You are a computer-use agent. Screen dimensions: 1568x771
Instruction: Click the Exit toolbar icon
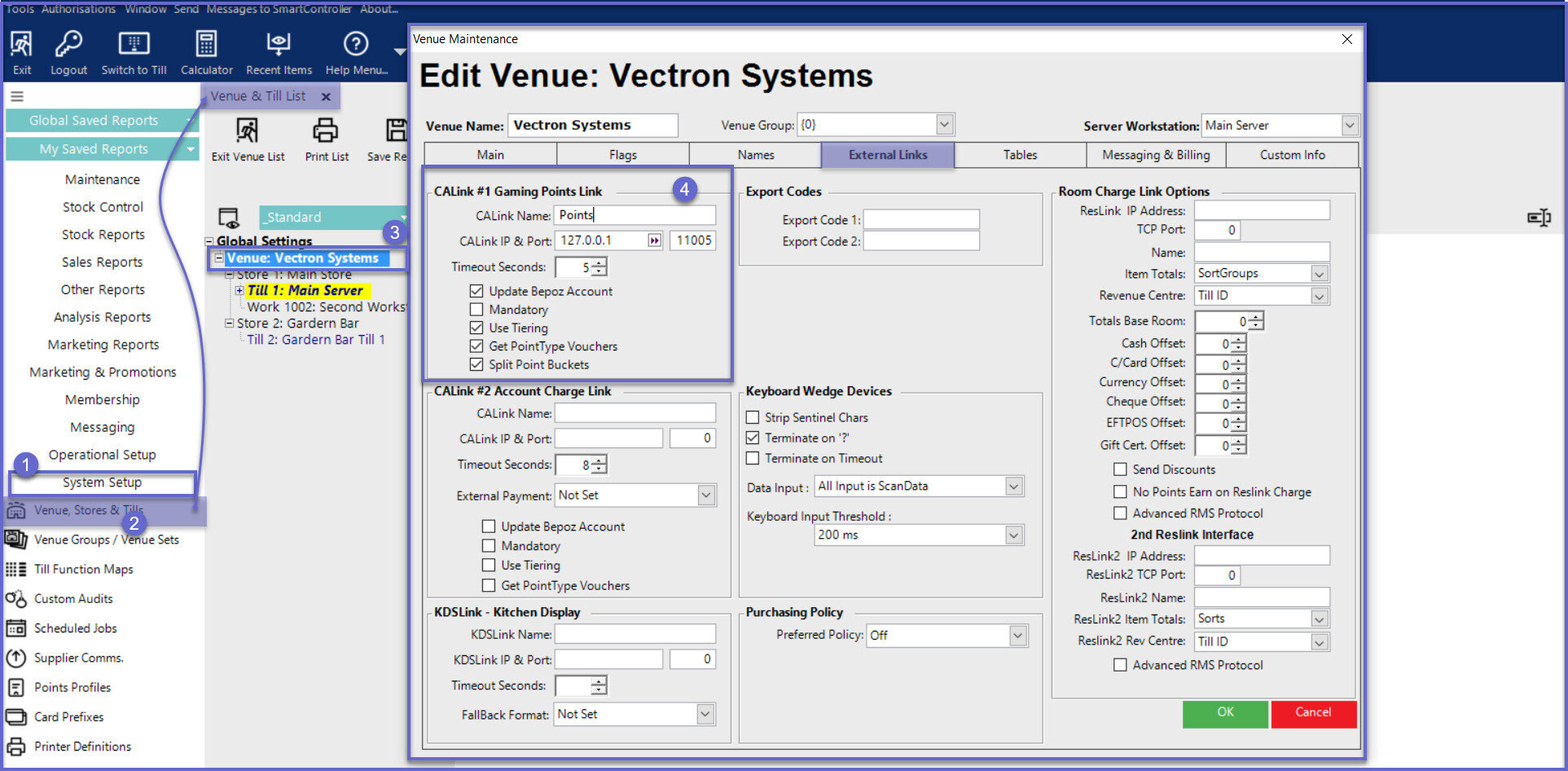click(x=22, y=52)
